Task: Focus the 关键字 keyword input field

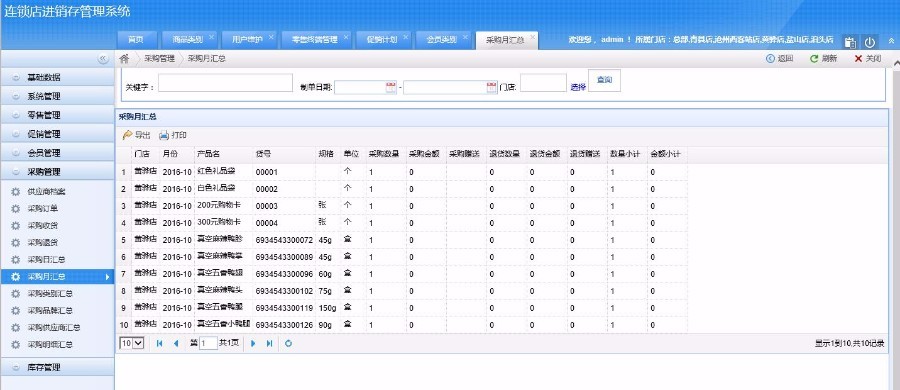Action: pos(225,83)
